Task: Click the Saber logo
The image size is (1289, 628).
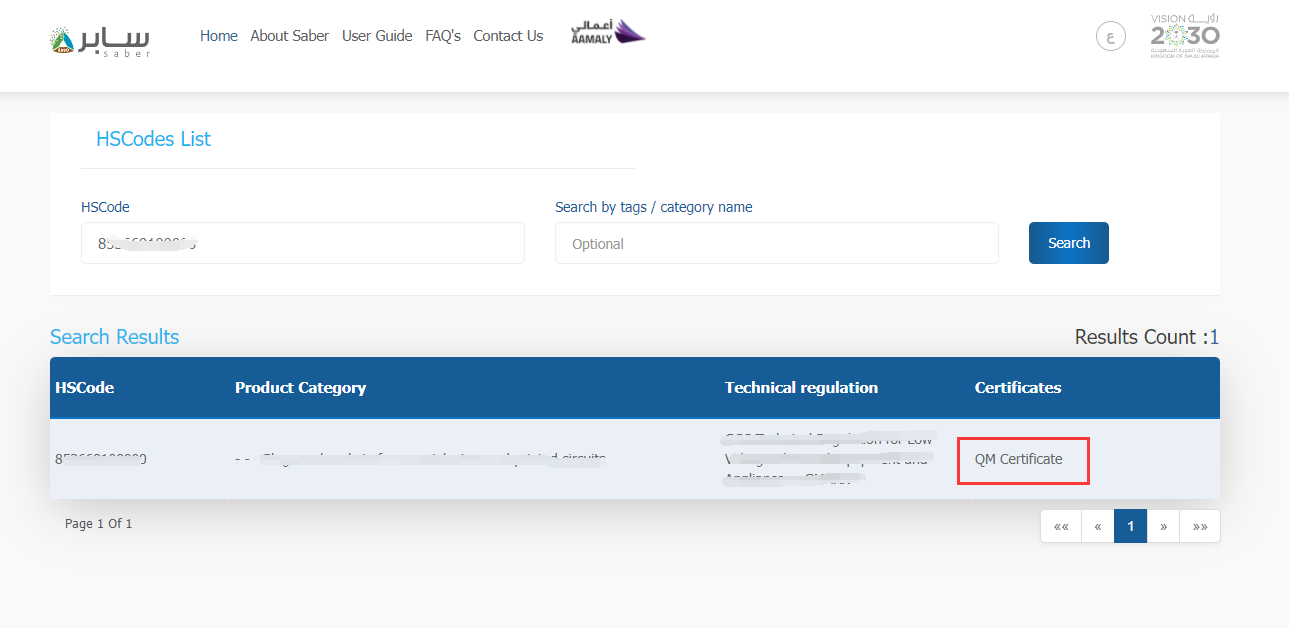Action: tap(100, 40)
